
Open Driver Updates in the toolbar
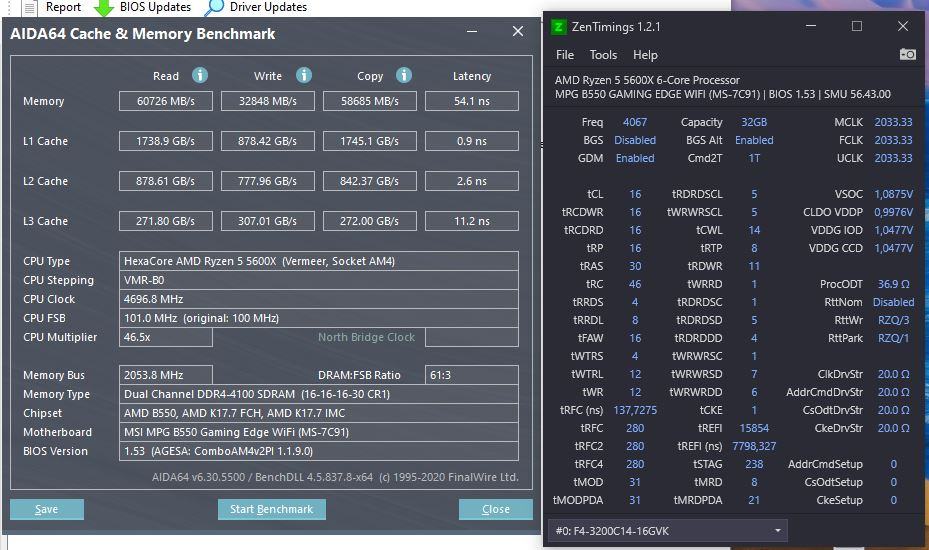256,7
